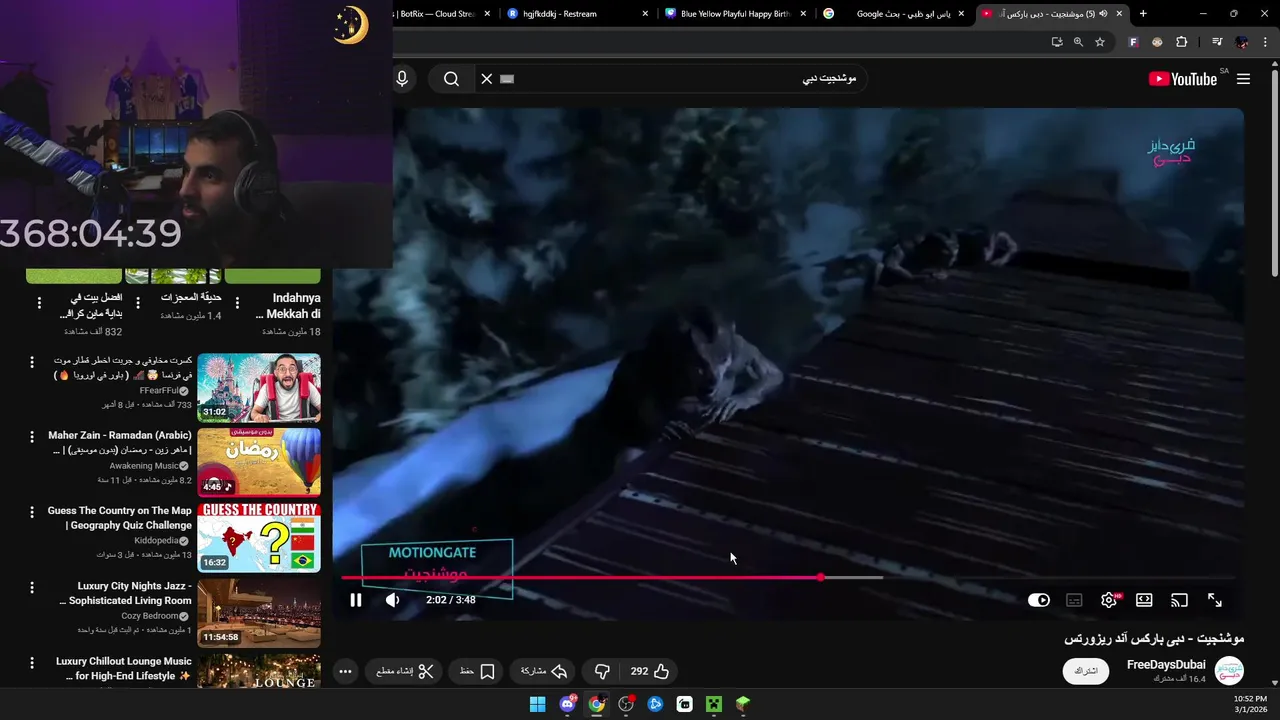This screenshot has width=1280, height=720.
Task: Click search box containing موشنجيت دبي
Action: click(x=690, y=79)
